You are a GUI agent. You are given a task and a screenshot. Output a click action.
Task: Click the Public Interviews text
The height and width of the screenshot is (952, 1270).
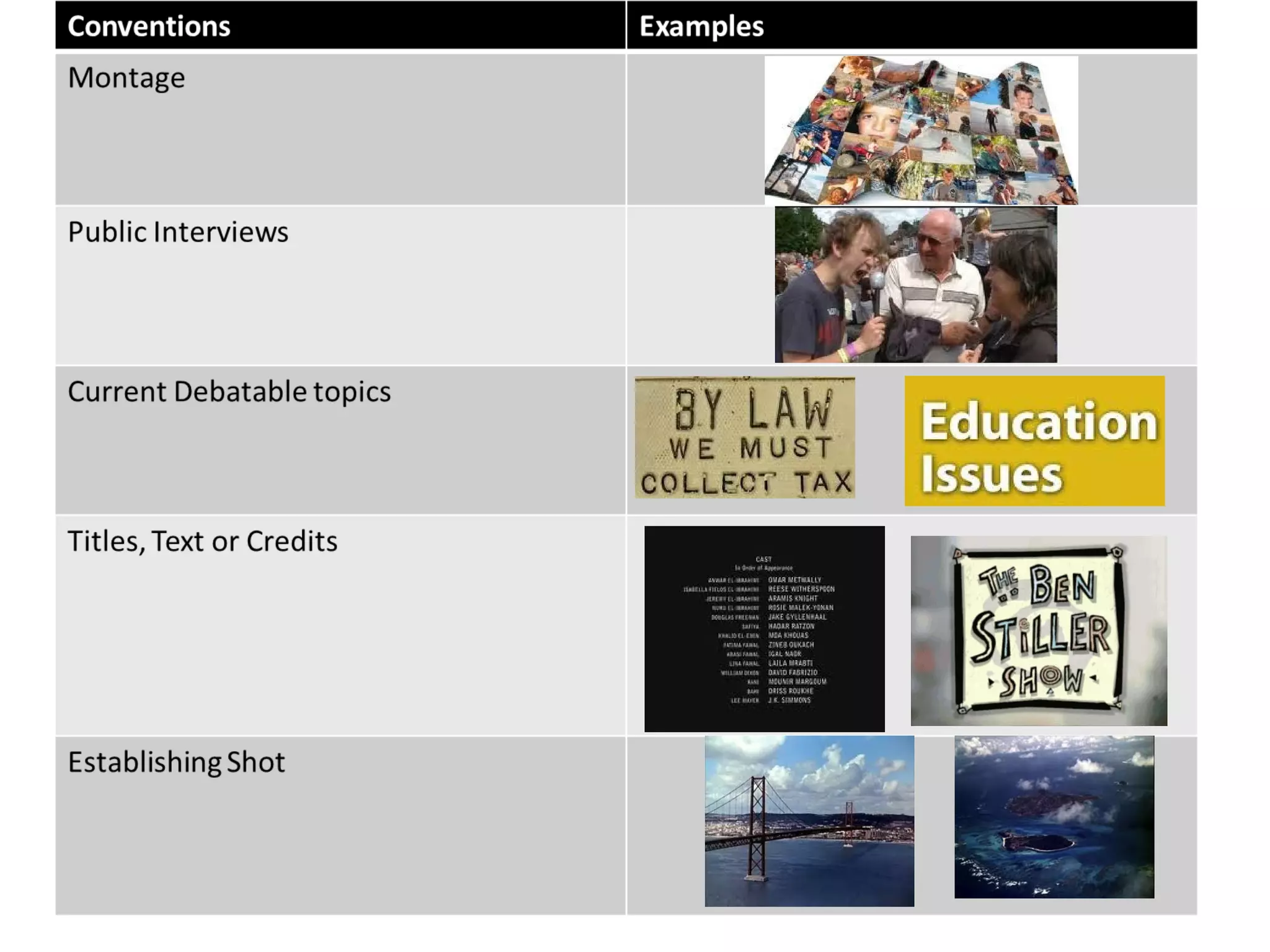(178, 232)
